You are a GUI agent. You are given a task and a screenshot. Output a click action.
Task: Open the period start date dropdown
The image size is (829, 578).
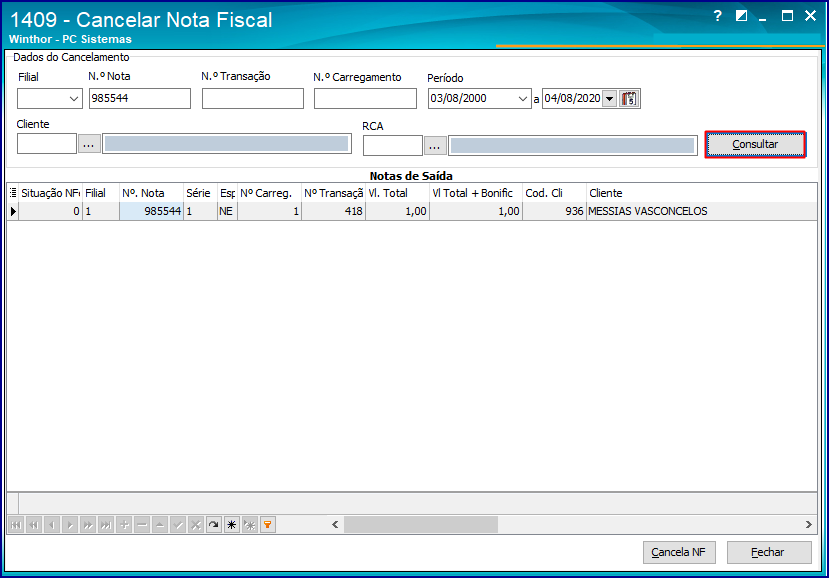522,99
